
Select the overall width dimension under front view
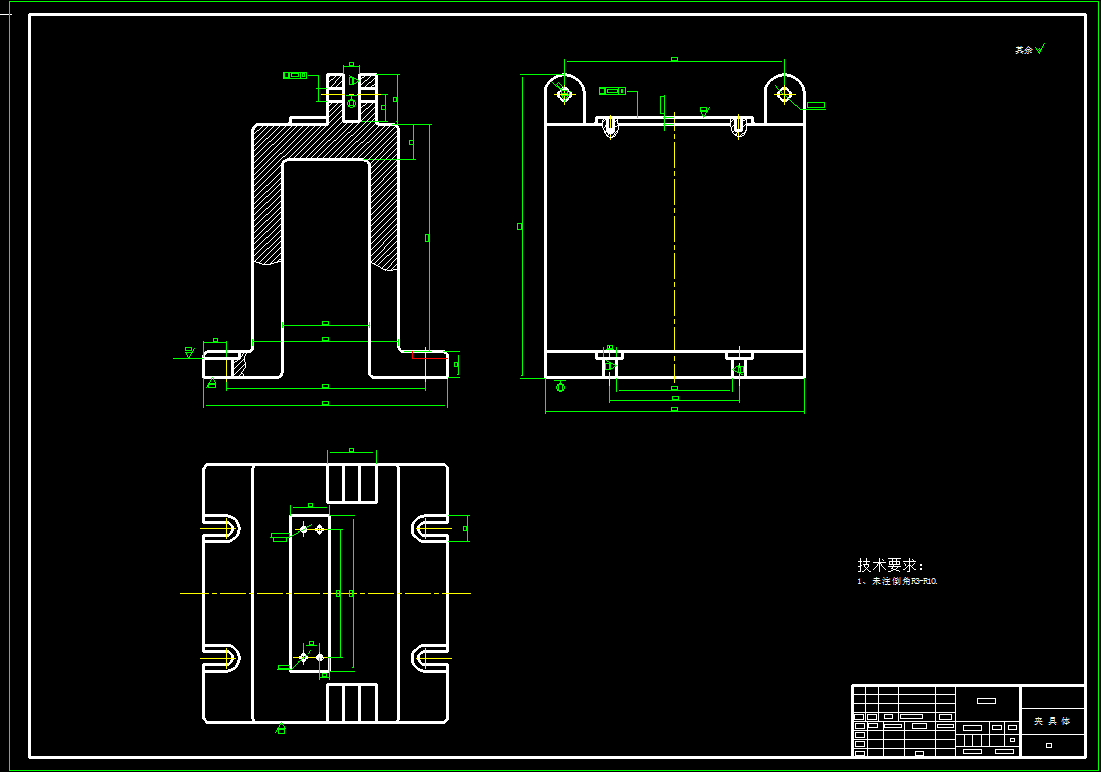click(324, 402)
